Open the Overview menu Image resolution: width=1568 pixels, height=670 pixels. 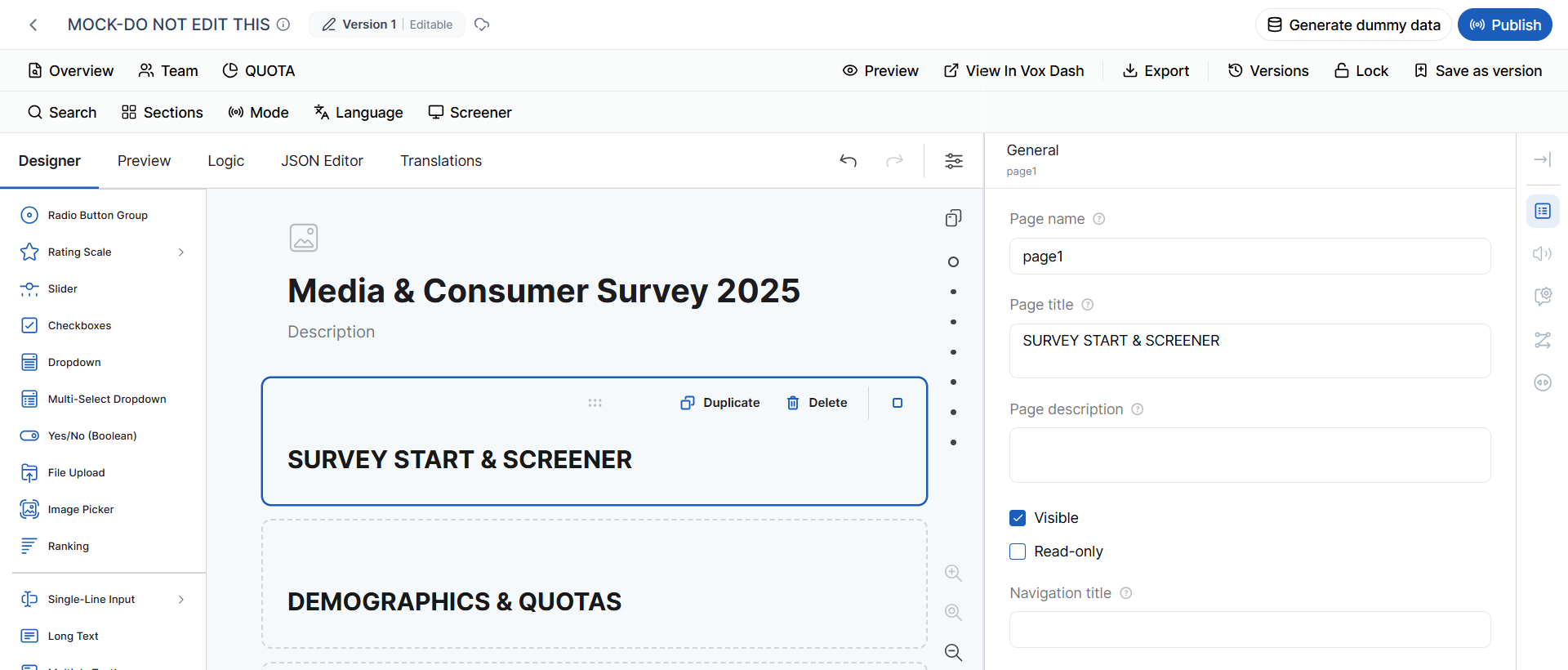click(x=71, y=71)
